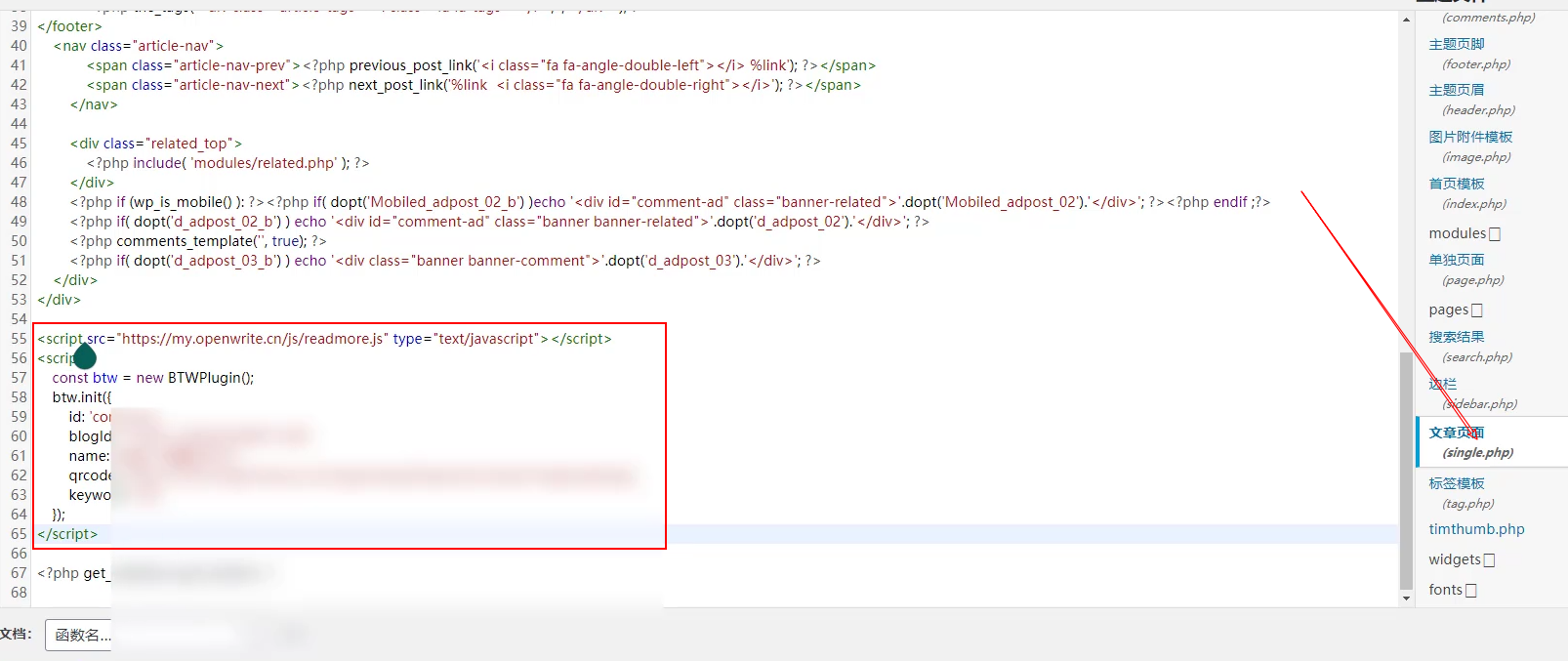Click line number 65 in the gutter

pyautogui.click(x=19, y=534)
